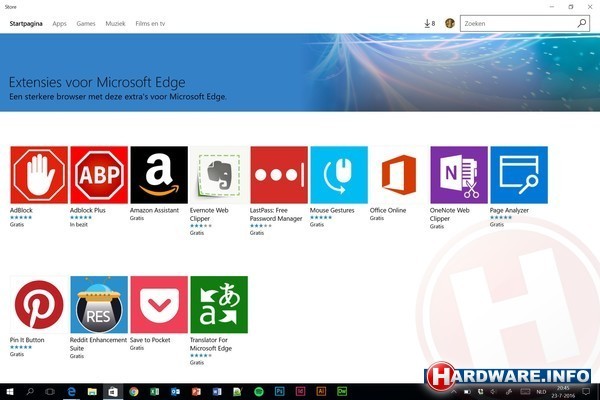
Task: Open the Action Center notification icon
Action: 586,392
